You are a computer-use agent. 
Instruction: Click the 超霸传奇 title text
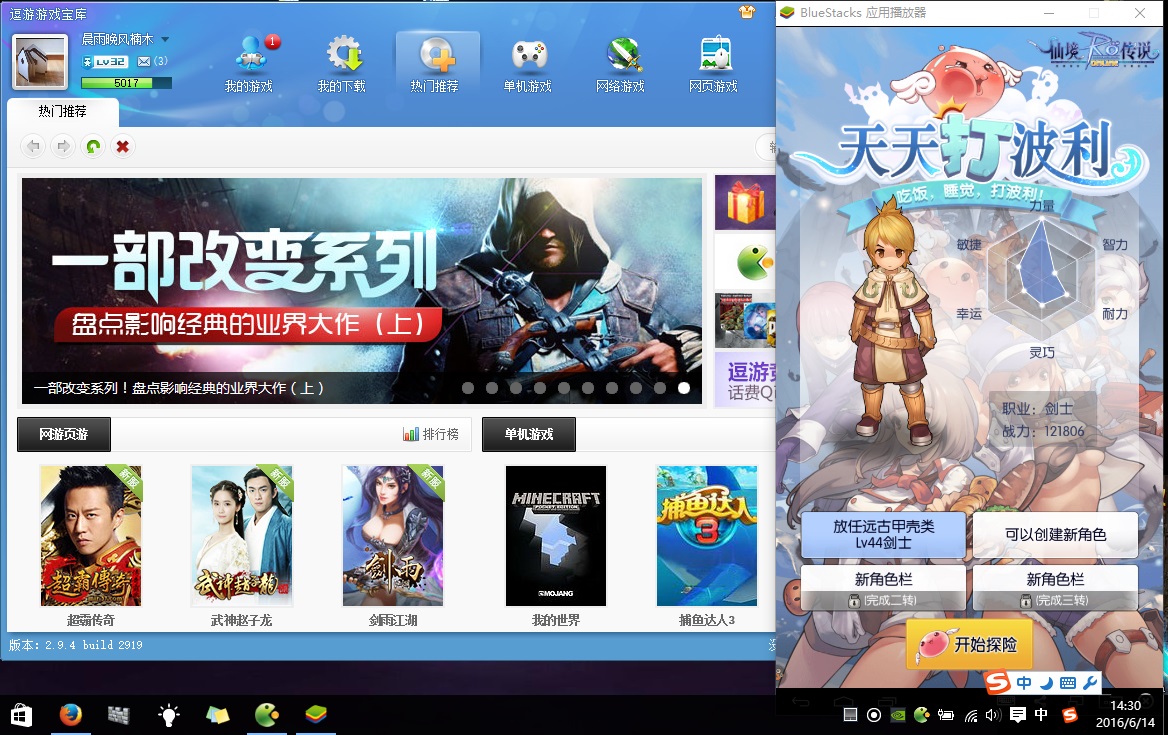(x=91, y=620)
